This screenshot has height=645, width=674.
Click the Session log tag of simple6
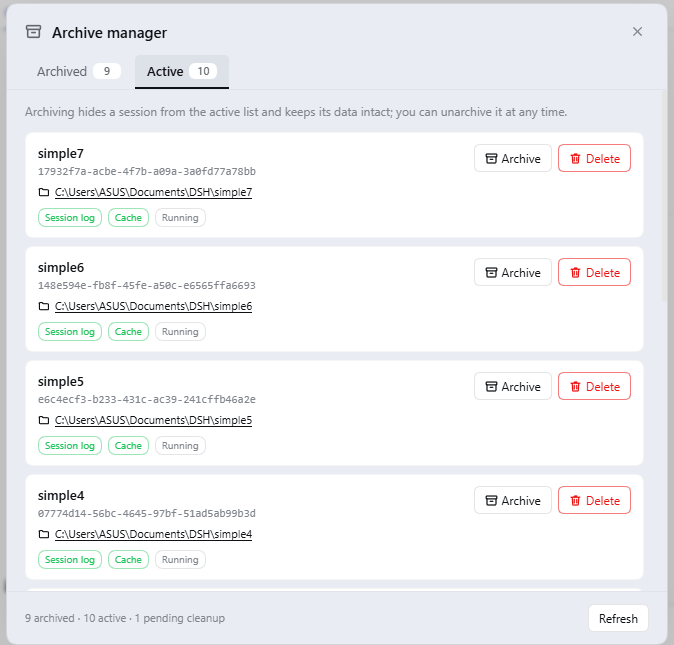pyautogui.click(x=70, y=332)
